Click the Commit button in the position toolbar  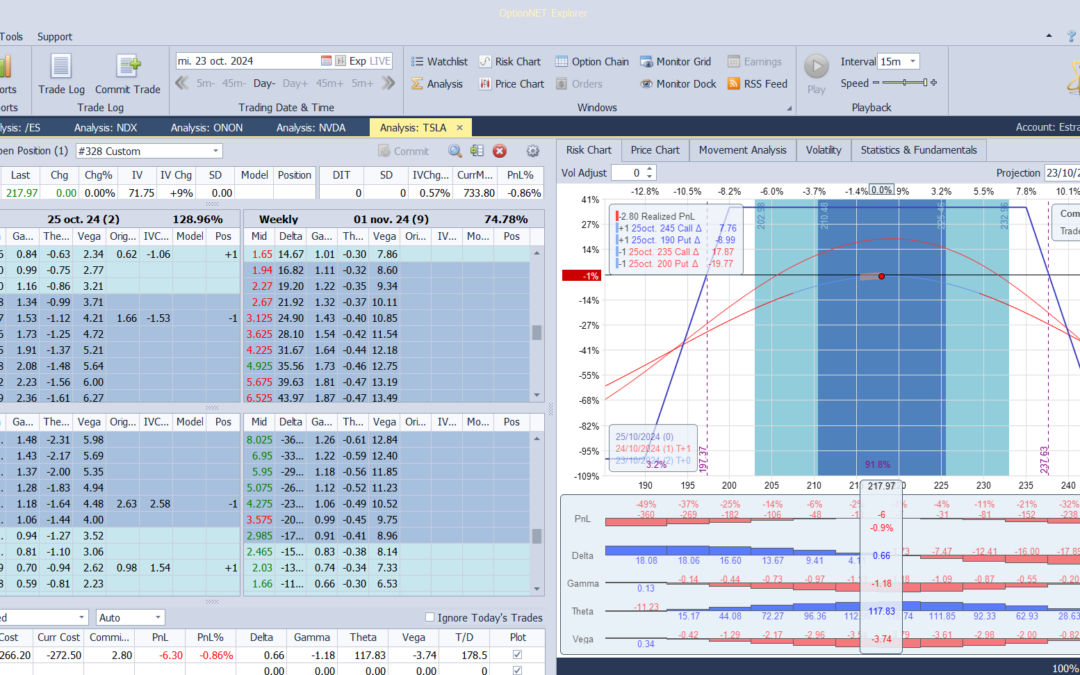pos(404,151)
